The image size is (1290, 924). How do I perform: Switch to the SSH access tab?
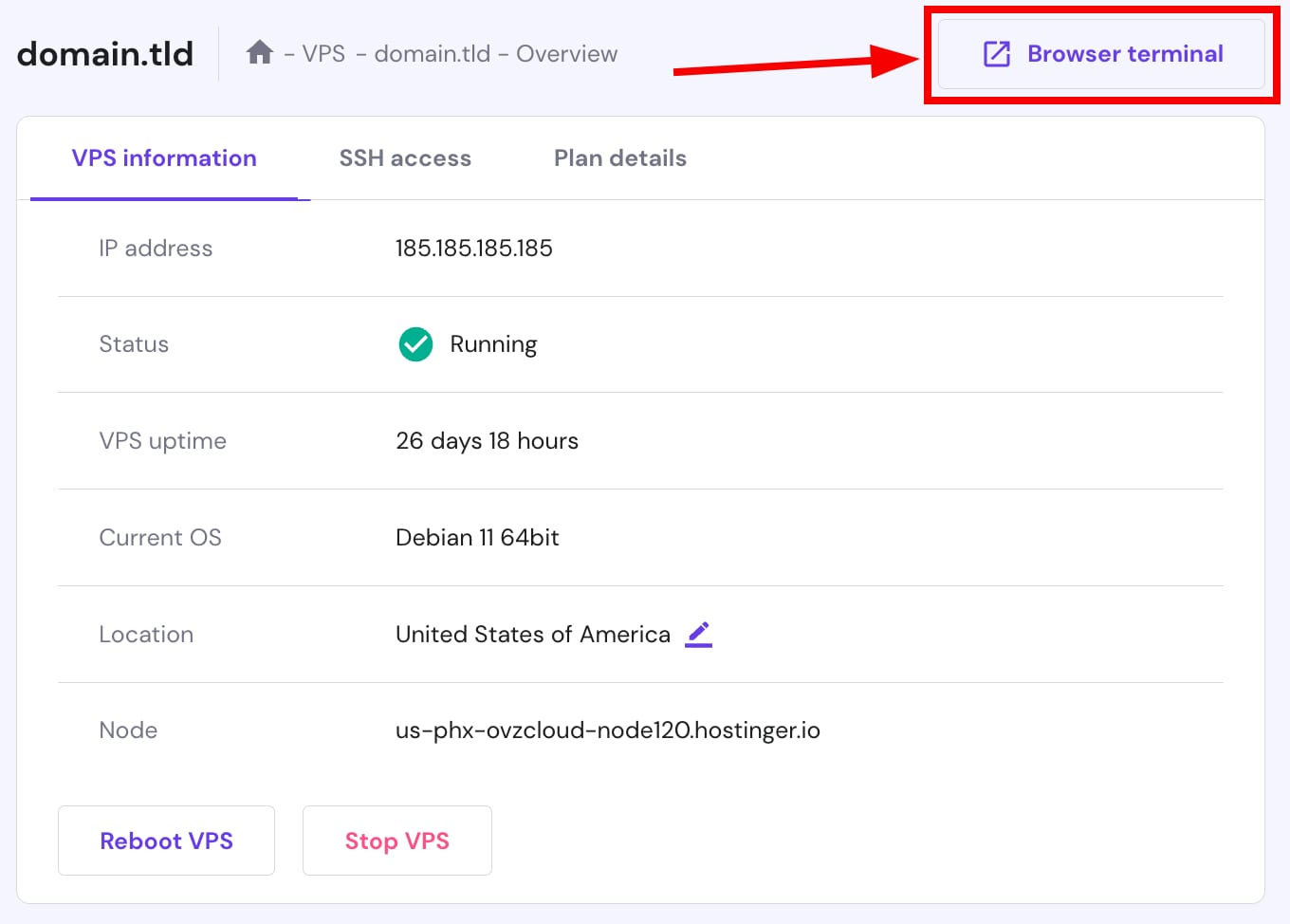pos(405,158)
